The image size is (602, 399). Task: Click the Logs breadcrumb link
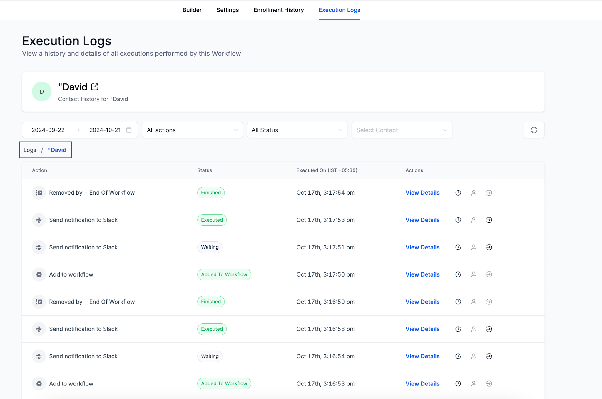[x=30, y=150]
